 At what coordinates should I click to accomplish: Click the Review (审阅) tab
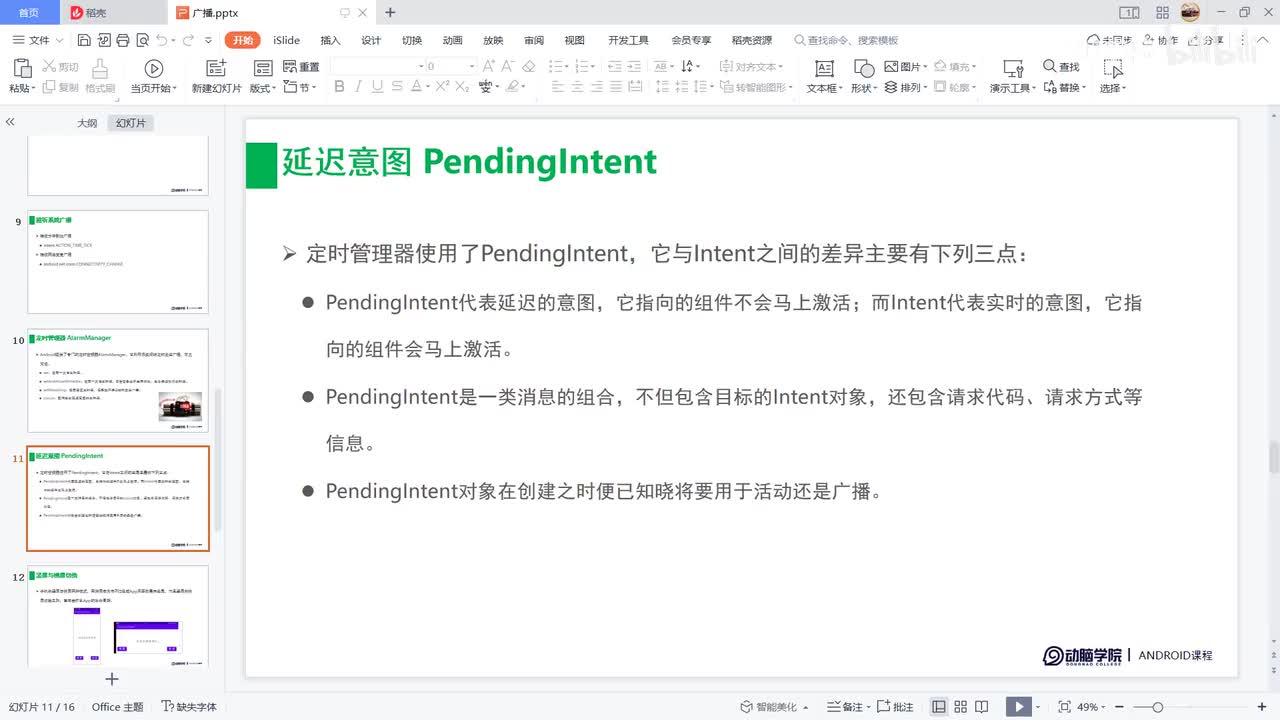(x=534, y=40)
